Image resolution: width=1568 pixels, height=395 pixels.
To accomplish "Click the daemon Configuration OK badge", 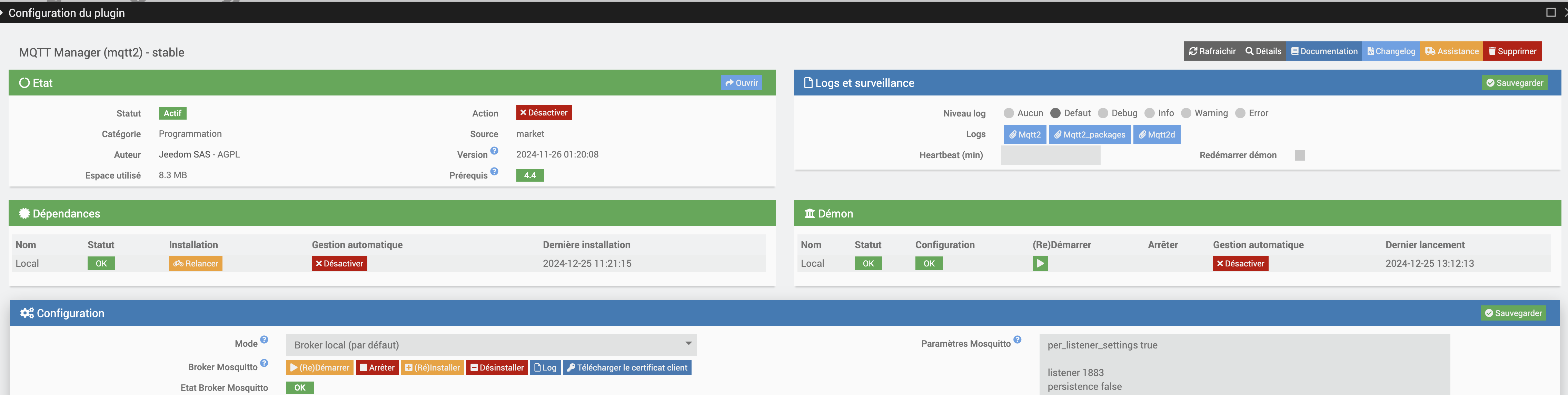I will coord(929,264).
